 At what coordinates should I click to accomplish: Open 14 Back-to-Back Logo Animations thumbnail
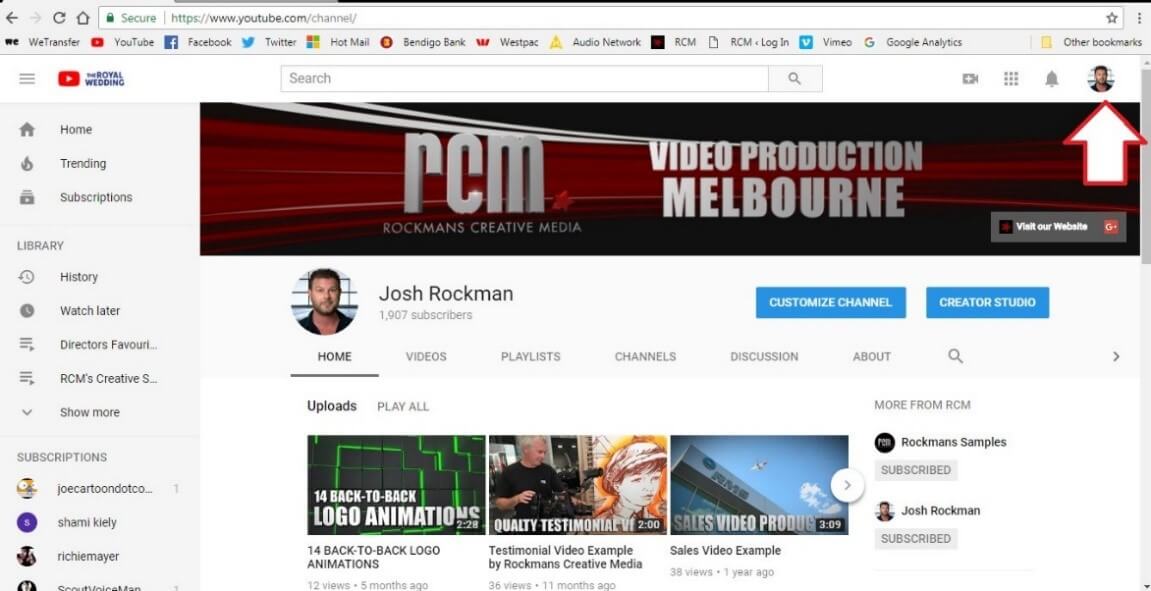click(396, 485)
